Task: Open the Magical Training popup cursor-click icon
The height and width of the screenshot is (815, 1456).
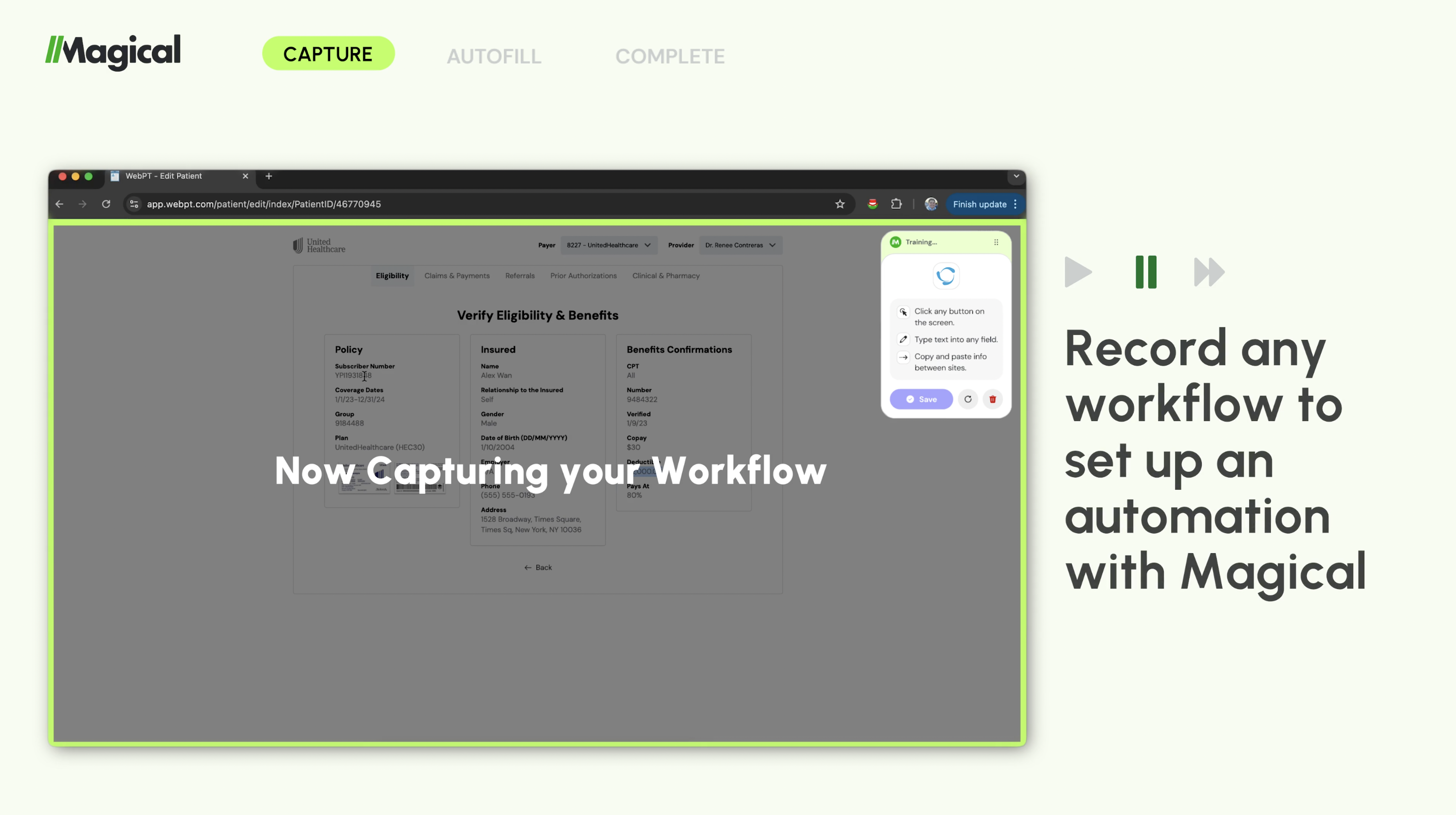Action: 903,312
